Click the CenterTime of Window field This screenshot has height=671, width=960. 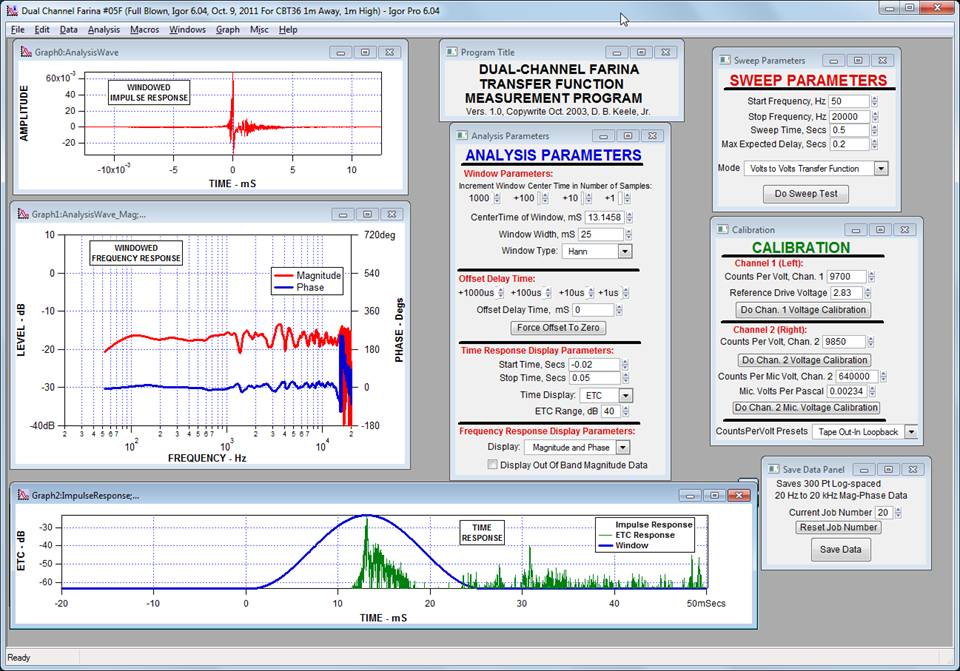click(x=604, y=217)
